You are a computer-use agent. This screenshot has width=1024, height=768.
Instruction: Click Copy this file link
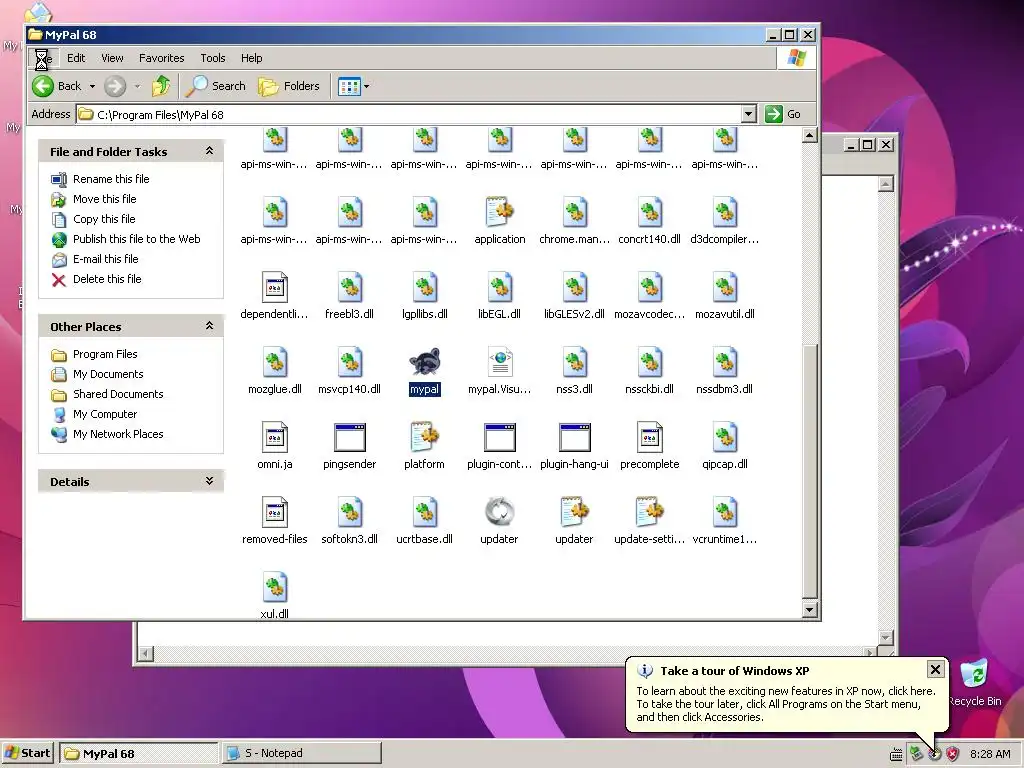104,219
